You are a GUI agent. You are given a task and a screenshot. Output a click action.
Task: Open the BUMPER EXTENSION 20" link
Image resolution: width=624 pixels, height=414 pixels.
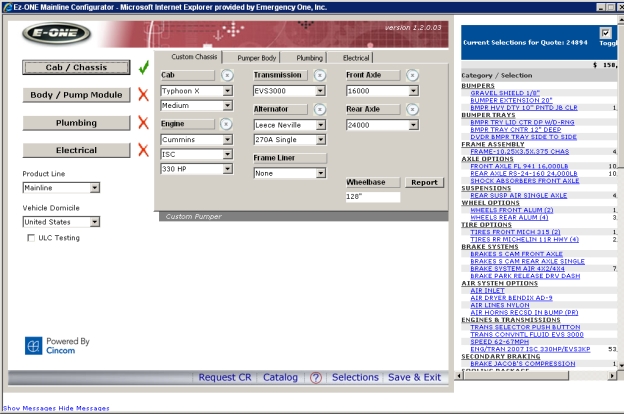click(x=511, y=100)
